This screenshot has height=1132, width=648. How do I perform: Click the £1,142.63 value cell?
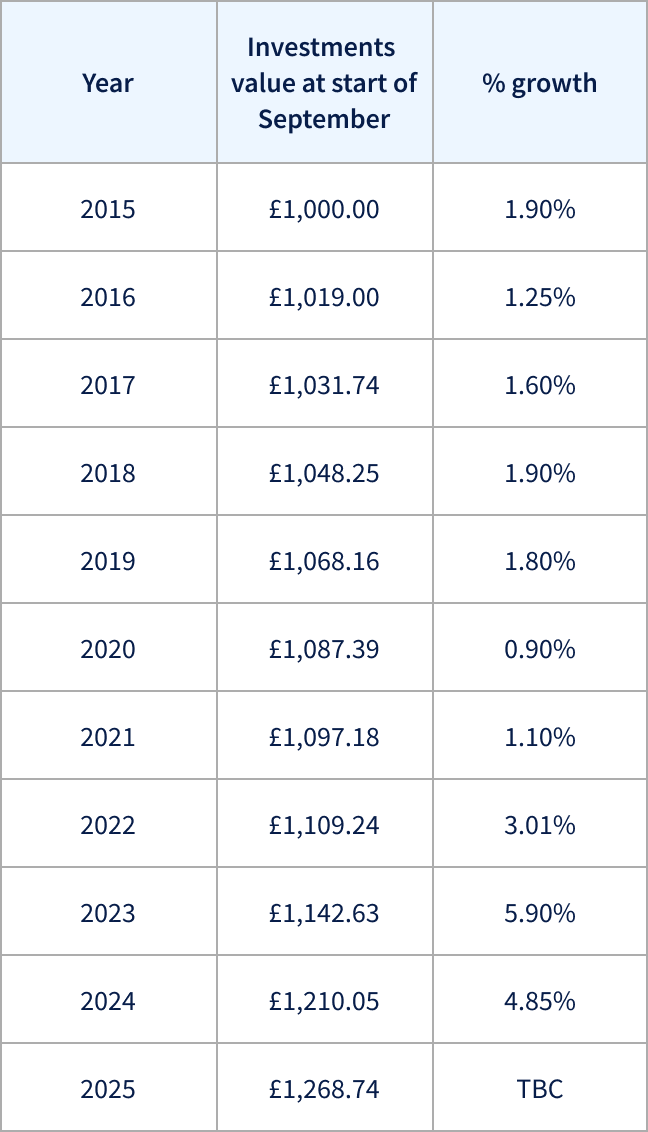[324, 914]
